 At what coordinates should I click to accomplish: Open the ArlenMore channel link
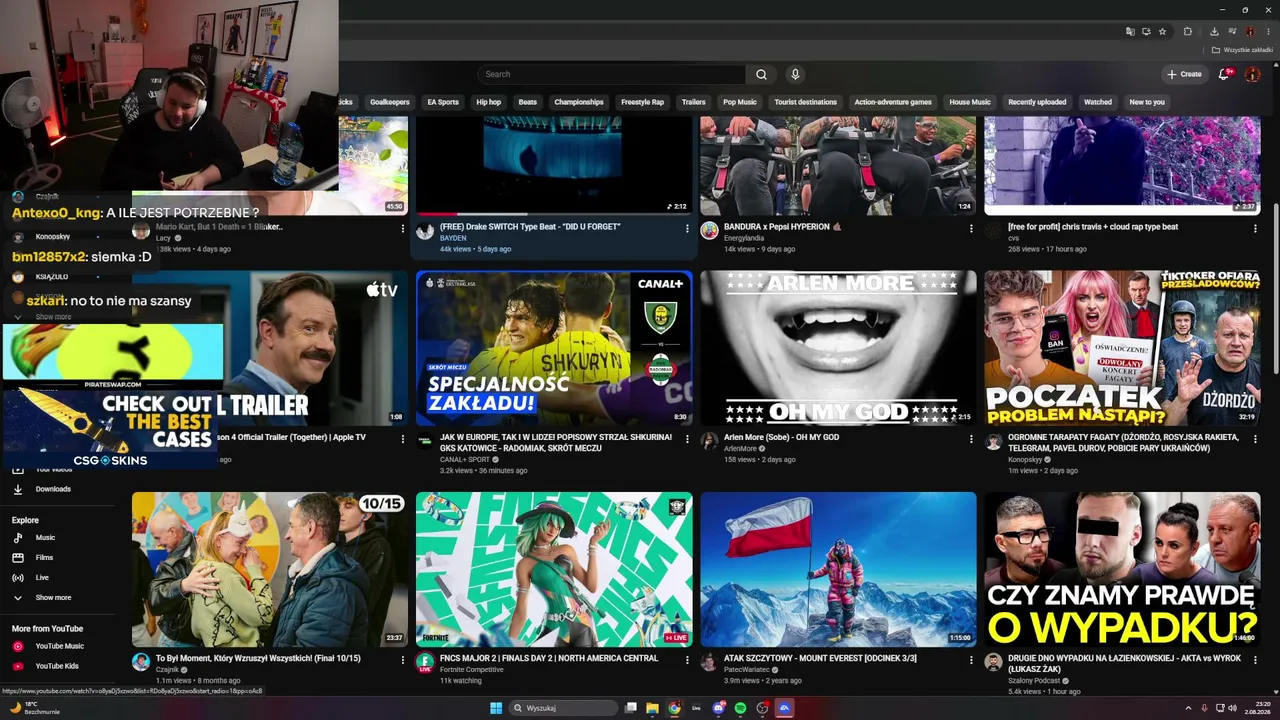tap(741, 449)
